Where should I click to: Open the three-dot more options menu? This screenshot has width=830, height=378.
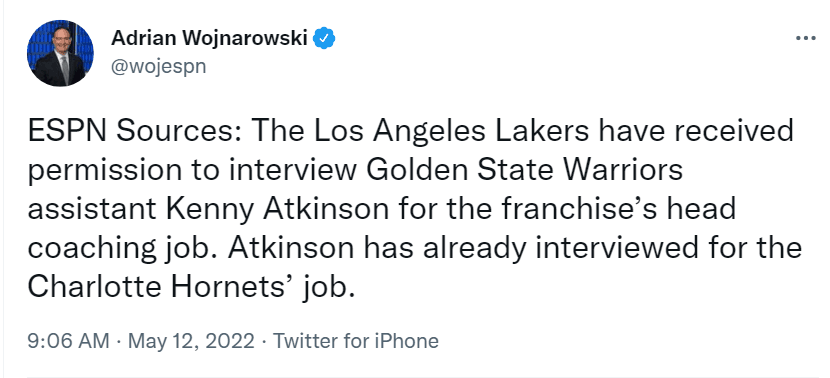[806, 38]
